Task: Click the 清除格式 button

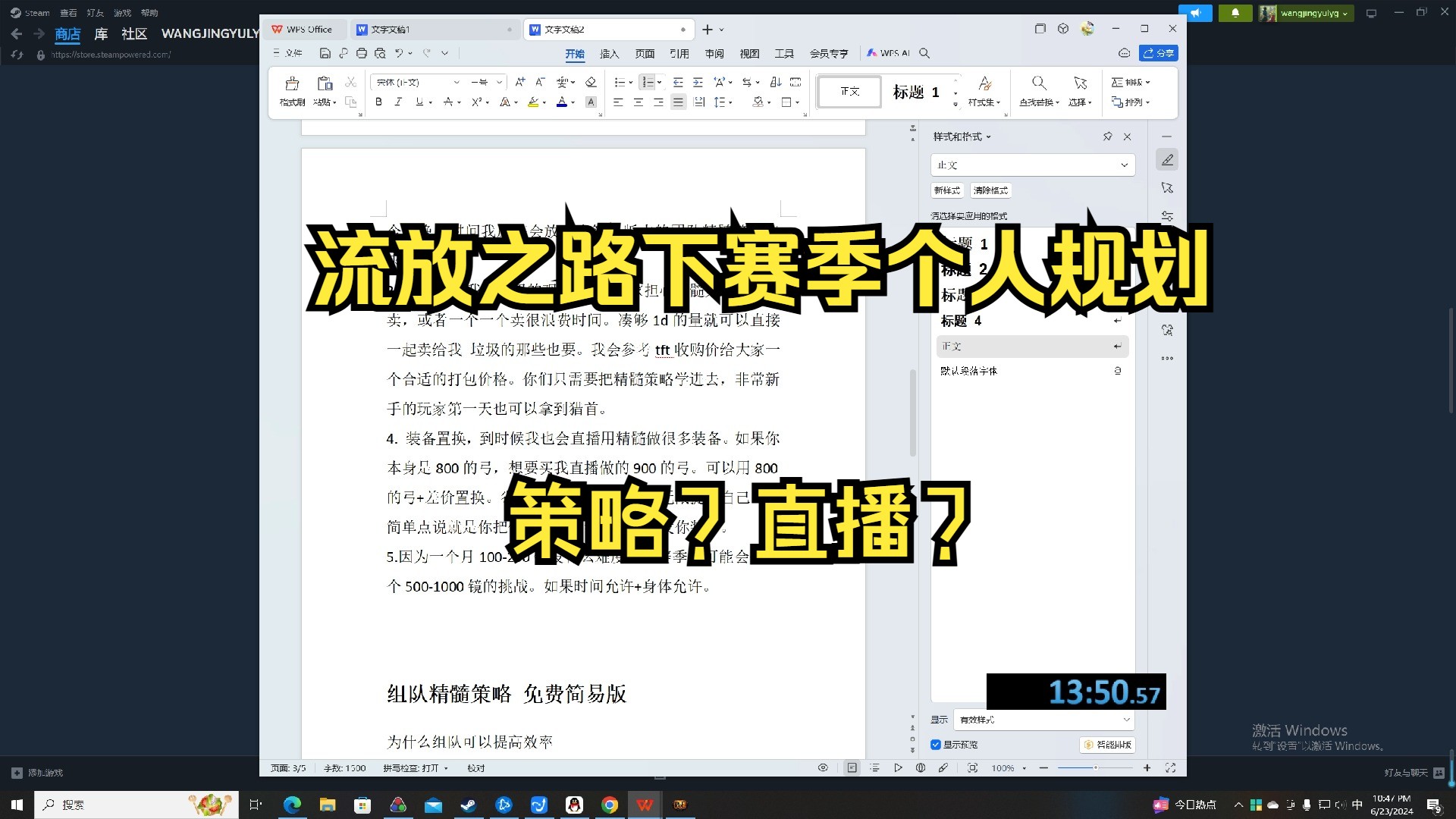Action: [990, 190]
